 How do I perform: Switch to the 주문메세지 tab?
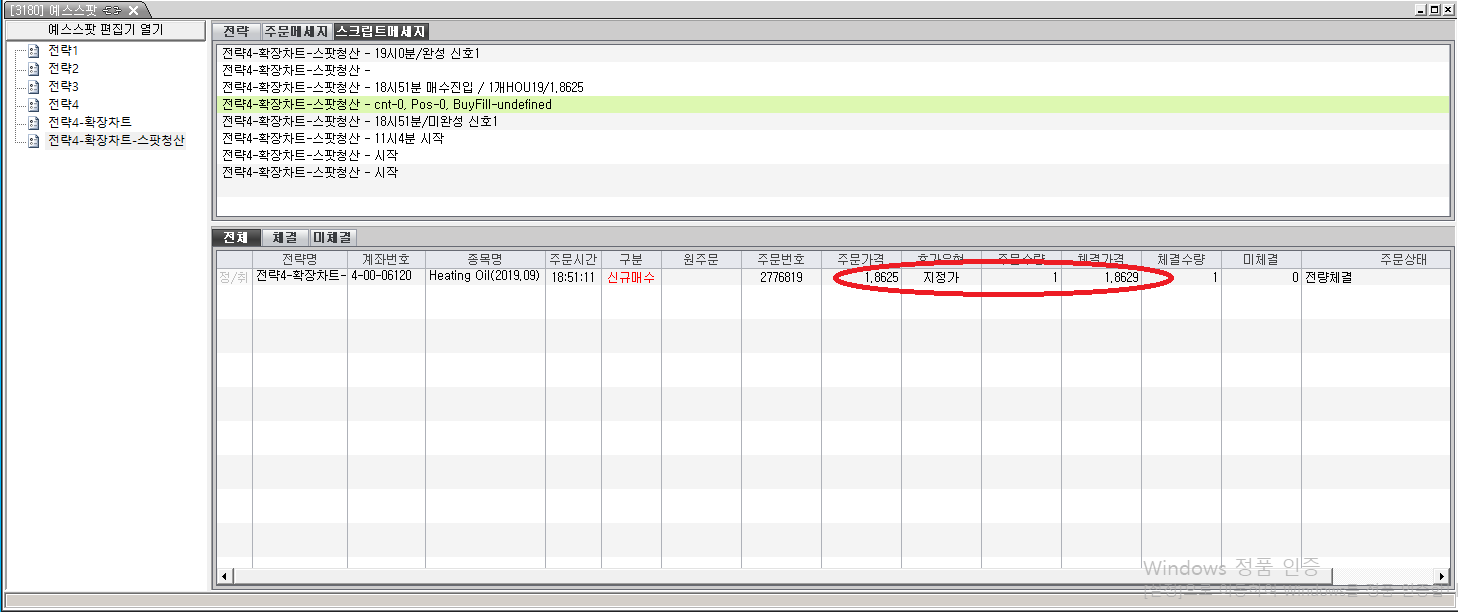pos(296,32)
